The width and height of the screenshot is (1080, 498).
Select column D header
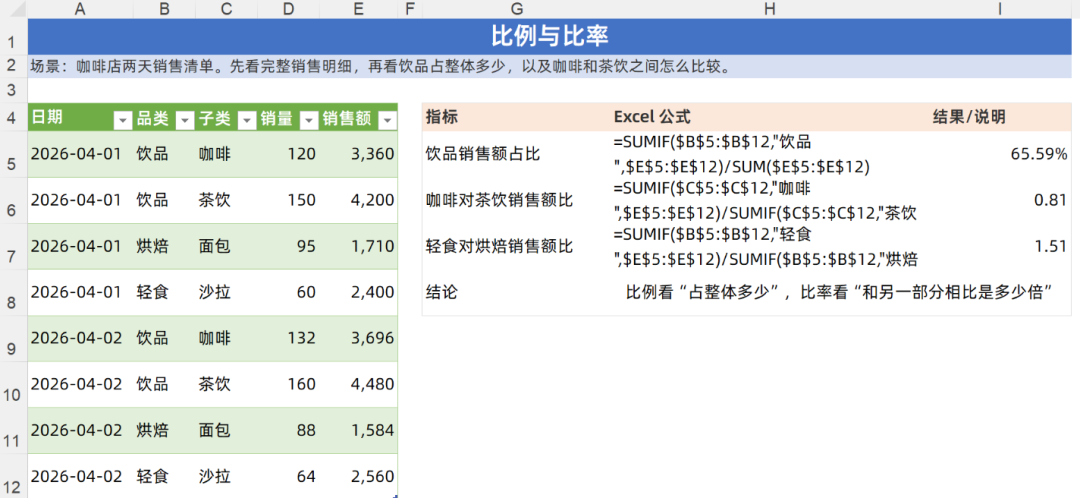coord(289,9)
